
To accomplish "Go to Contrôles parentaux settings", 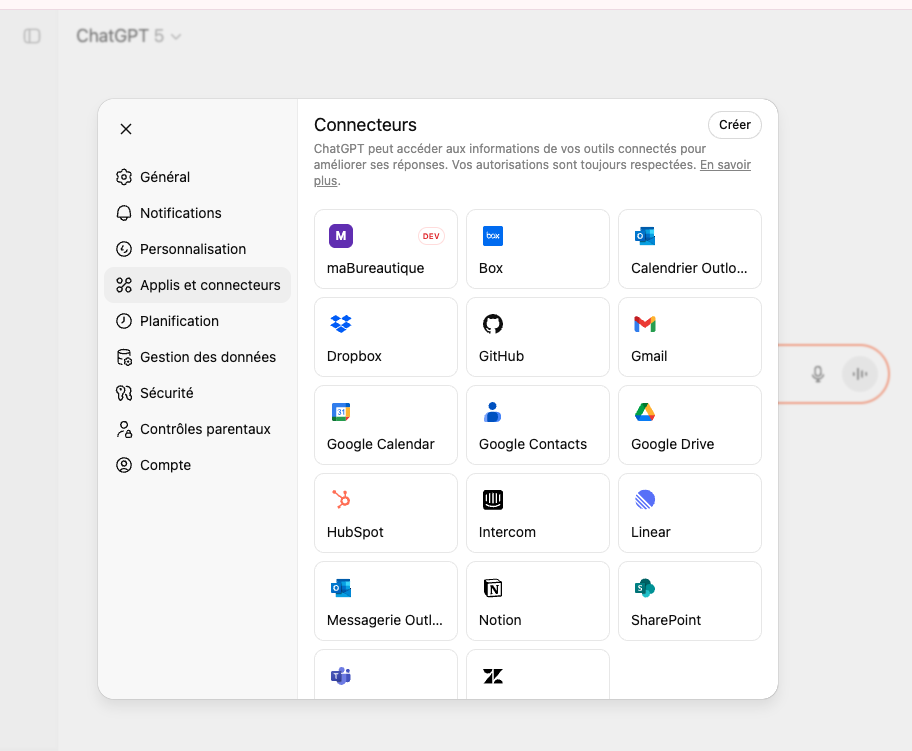I will pos(205,429).
